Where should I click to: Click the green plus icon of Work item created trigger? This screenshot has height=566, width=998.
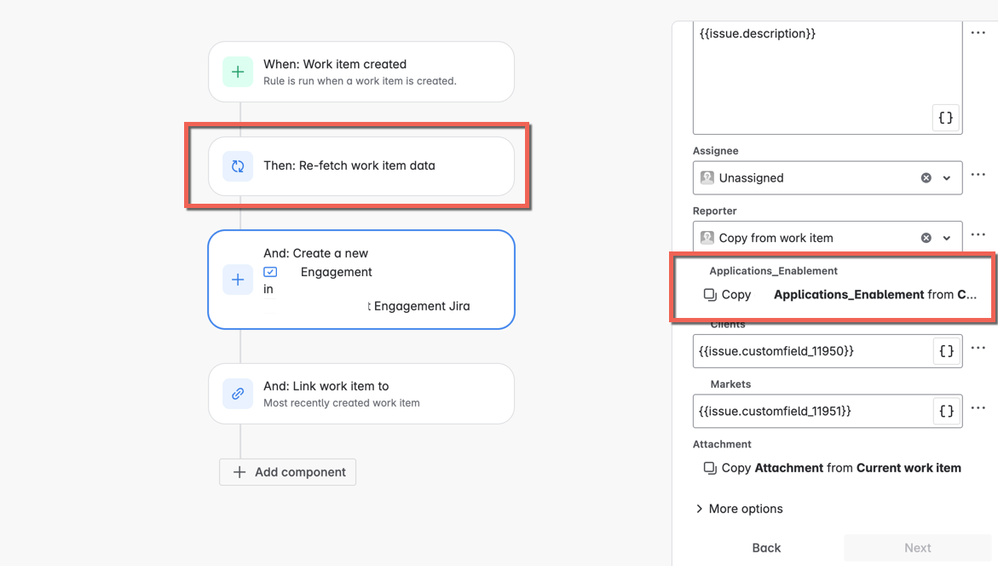237,72
